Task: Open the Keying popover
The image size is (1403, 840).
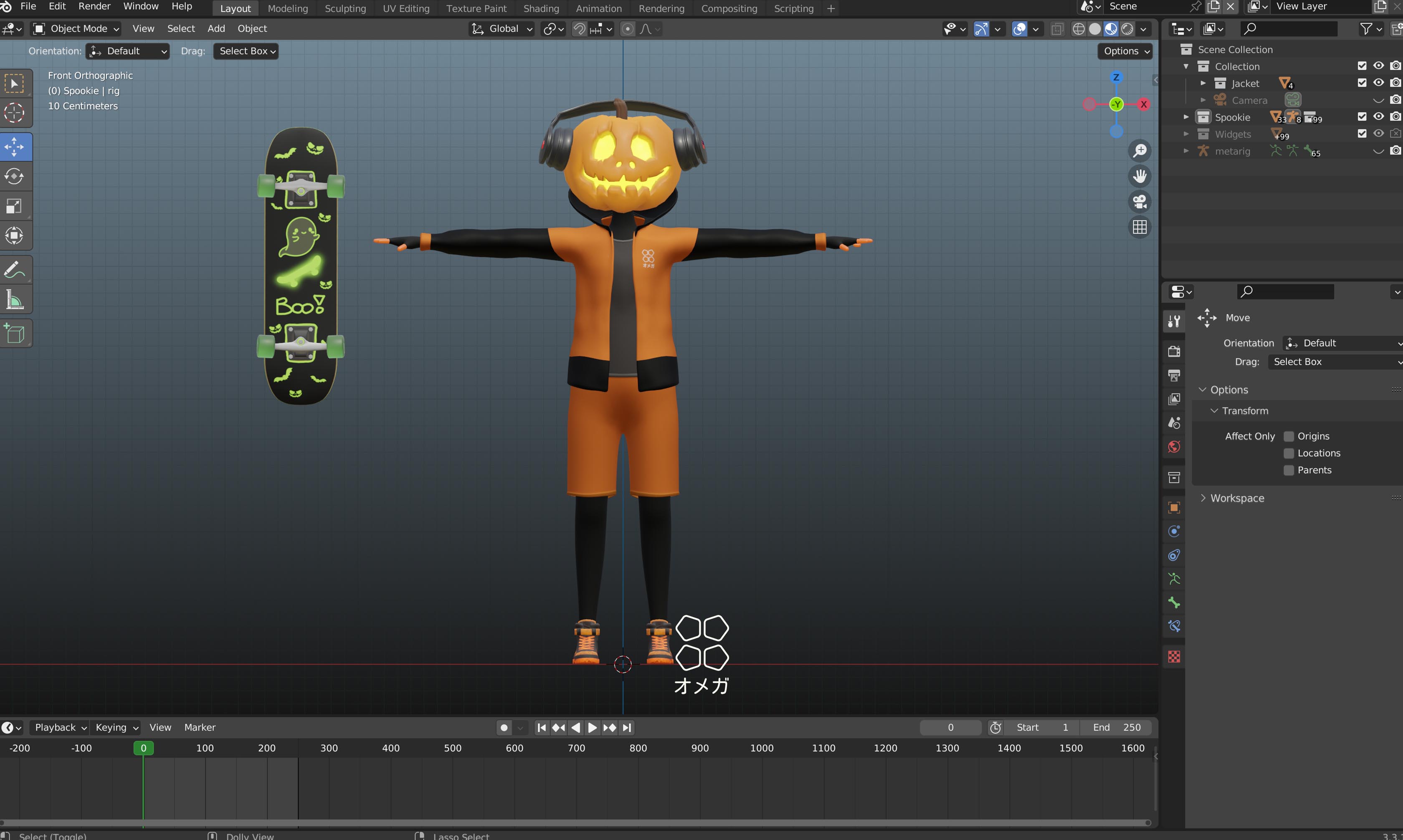Action: (116, 727)
